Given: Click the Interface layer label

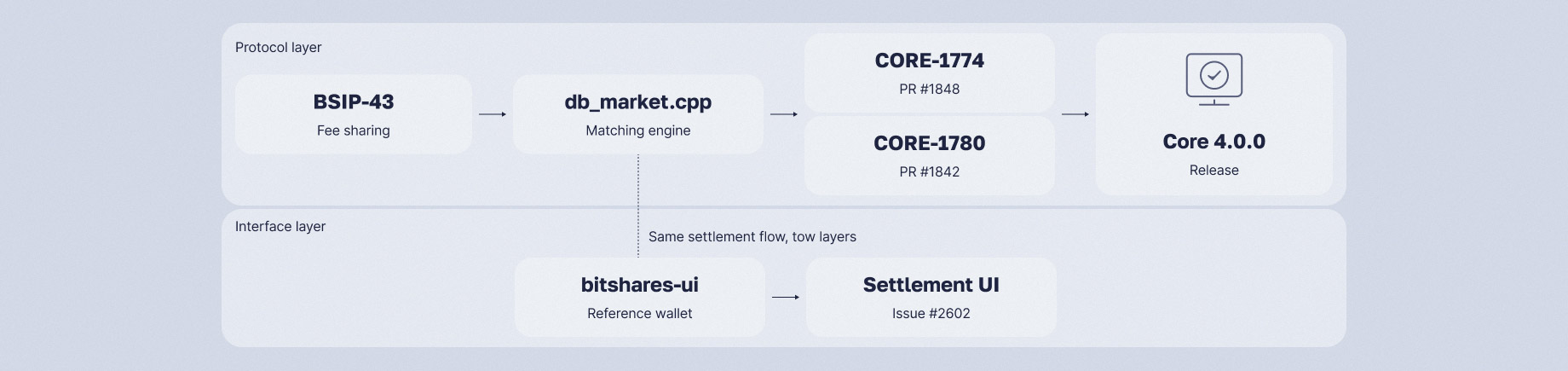Looking at the screenshot, I should point(280,226).
